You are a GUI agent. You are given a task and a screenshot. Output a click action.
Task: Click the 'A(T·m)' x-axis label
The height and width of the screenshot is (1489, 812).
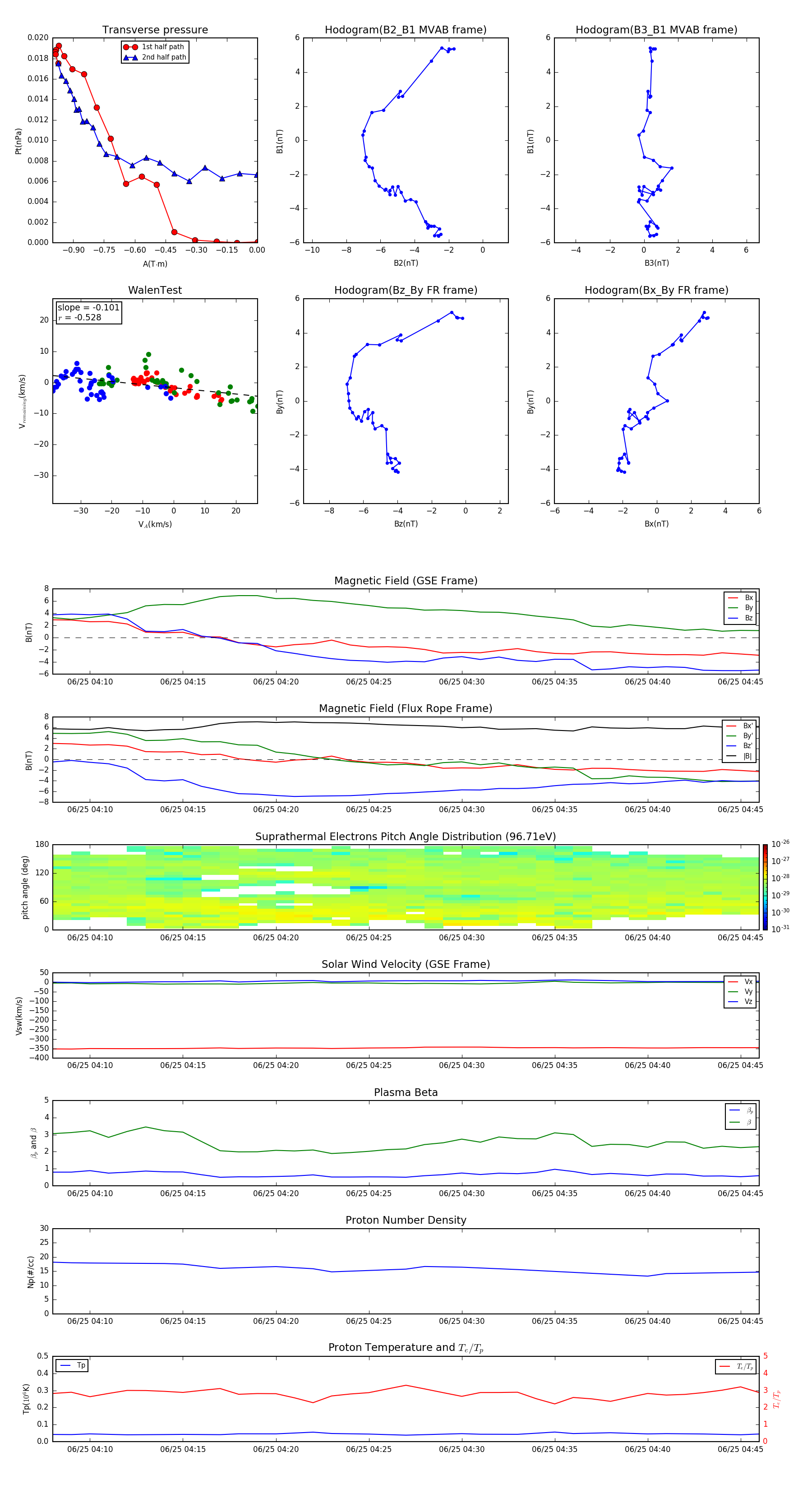click(155, 264)
